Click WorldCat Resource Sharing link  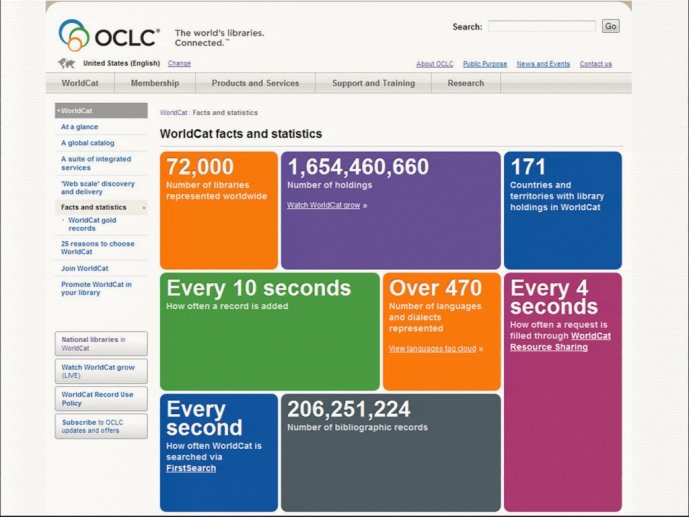[x=560, y=342]
